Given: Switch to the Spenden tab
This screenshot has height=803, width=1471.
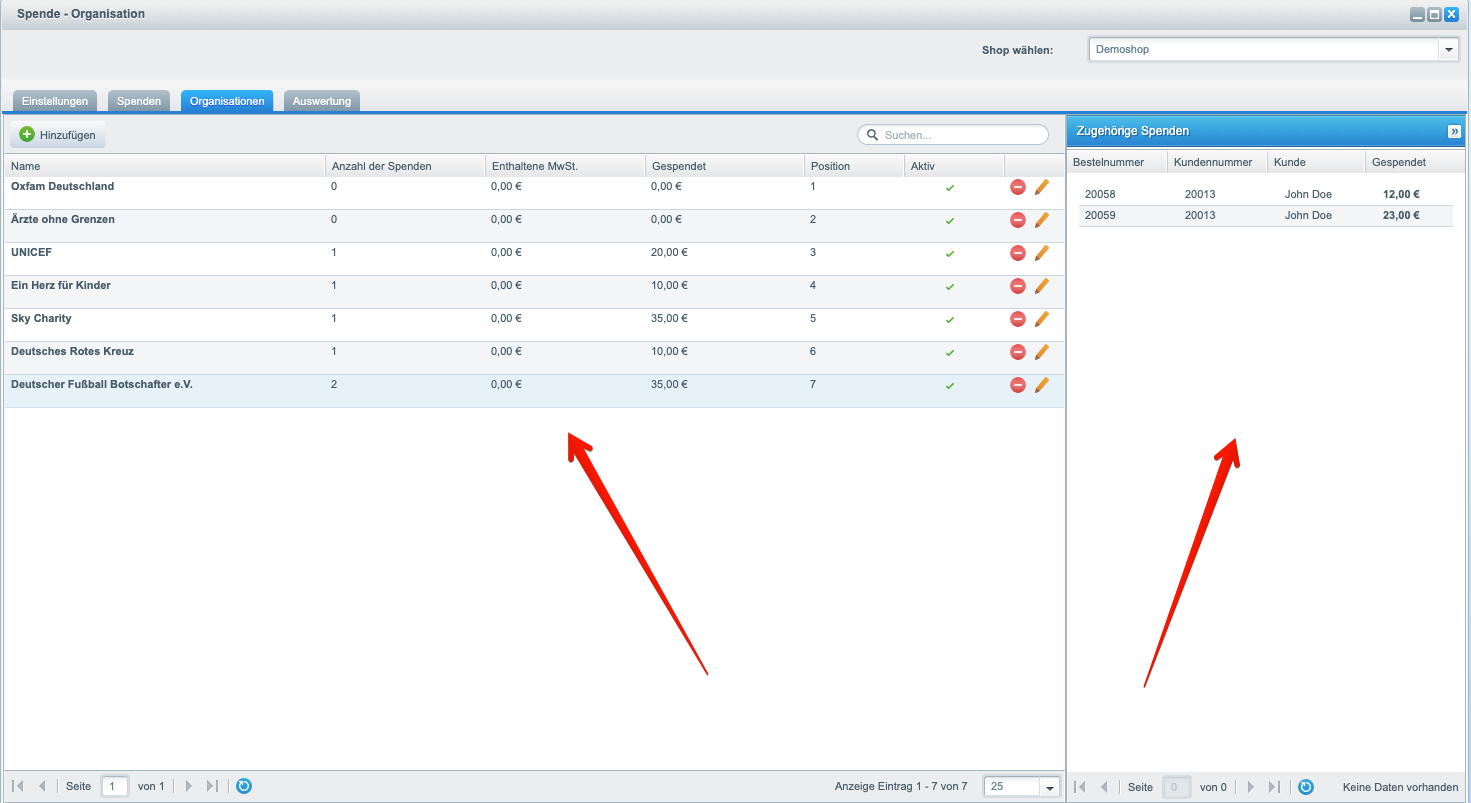Looking at the screenshot, I should (x=138, y=101).
